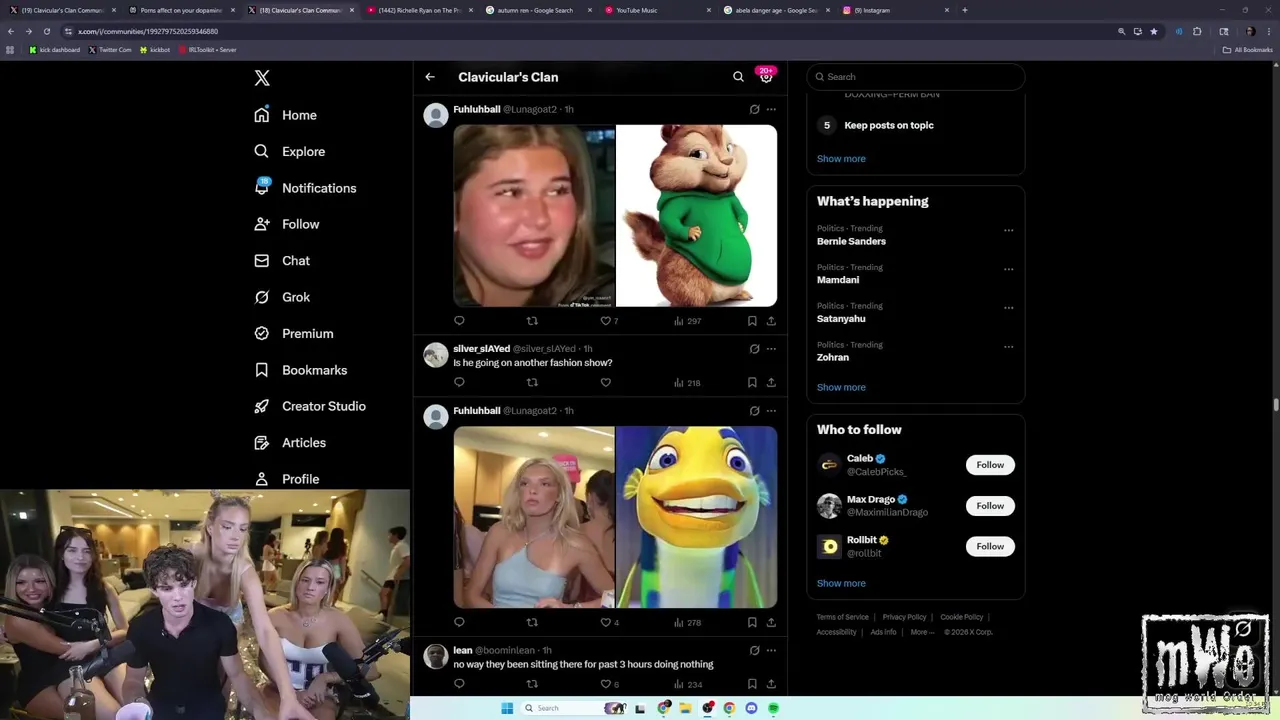Switch to Instagram browser tab
Image resolution: width=1280 pixels, height=720 pixels.
896,10
